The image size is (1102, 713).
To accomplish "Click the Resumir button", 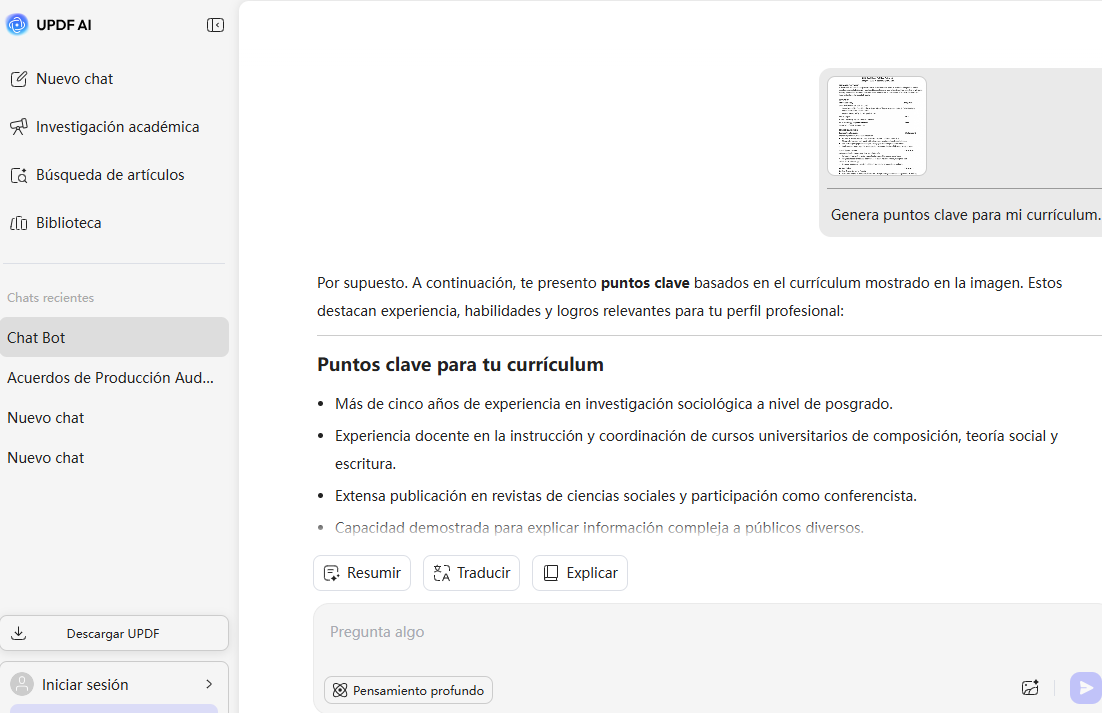I will coord(361,572).
